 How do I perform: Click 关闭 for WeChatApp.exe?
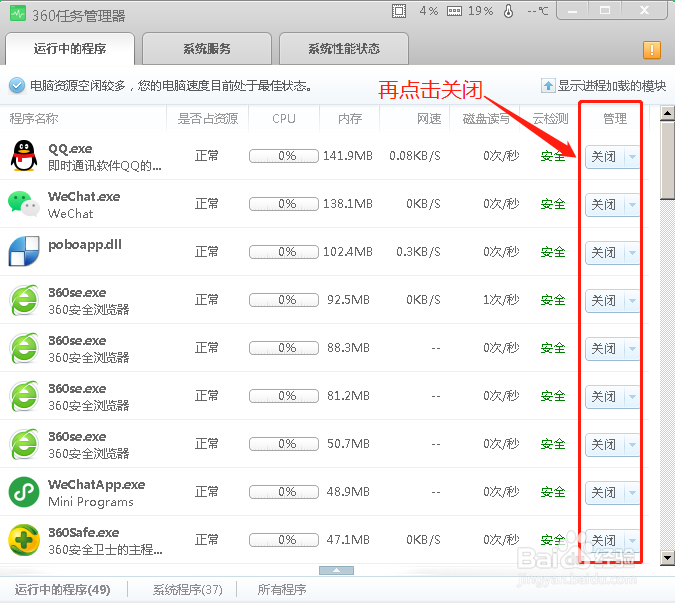[x=604, y=492]
